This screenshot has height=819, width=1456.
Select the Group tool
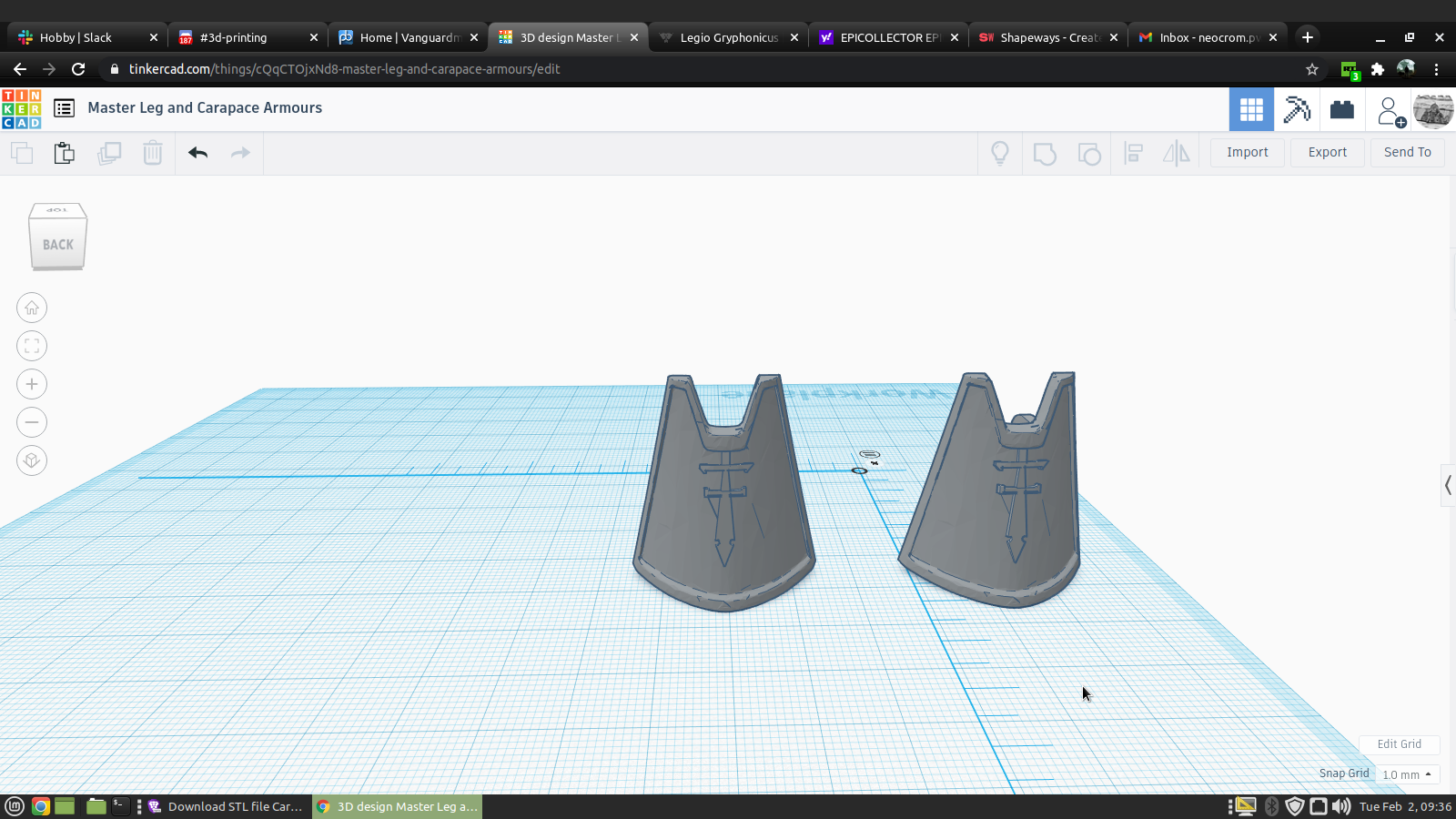point(1045,153)
